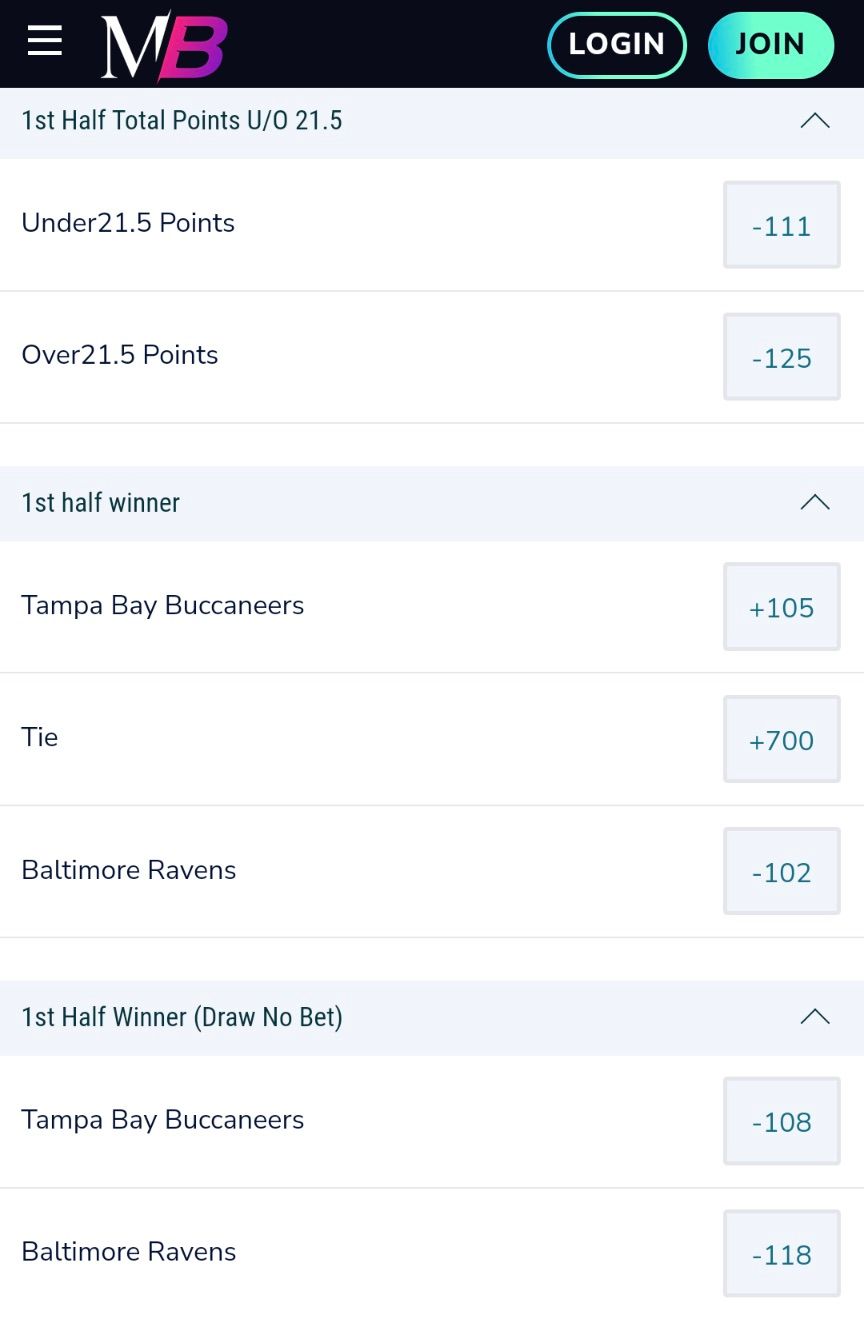Bet Tampa Bay Buccaneers at +105
The width and height of the screenshot is (864, 1319).
point(782,607)
